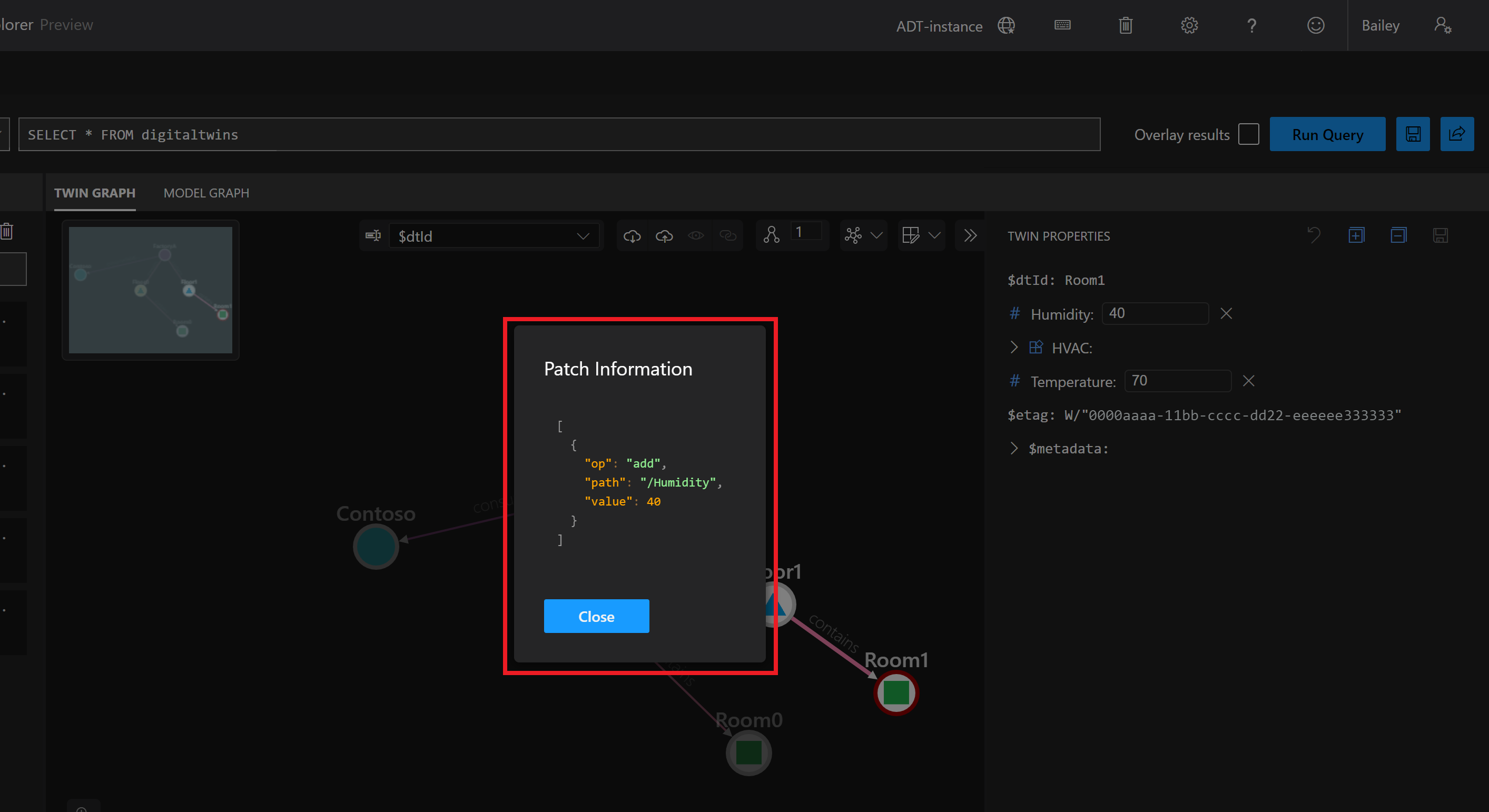
Task: Switch to the MODEL GRAPH tab
Action: click(206, 193)
